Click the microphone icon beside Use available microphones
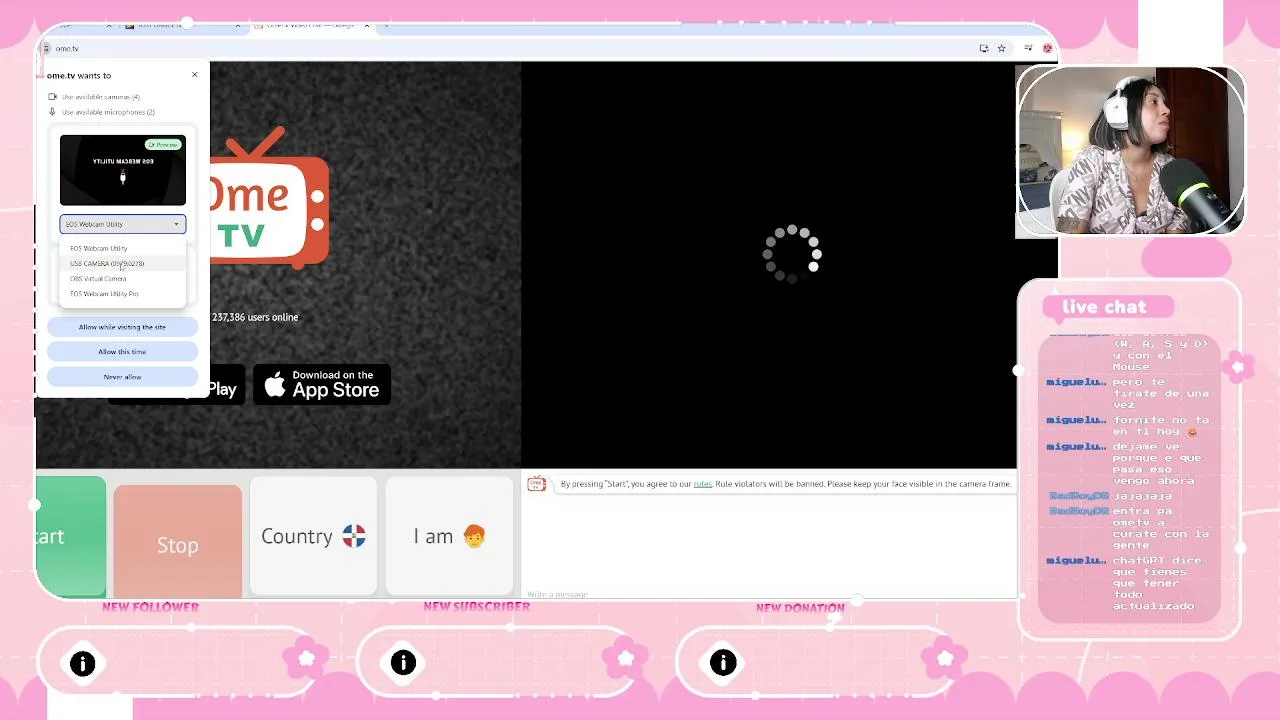1280x720 pixels. coord(53,112)
